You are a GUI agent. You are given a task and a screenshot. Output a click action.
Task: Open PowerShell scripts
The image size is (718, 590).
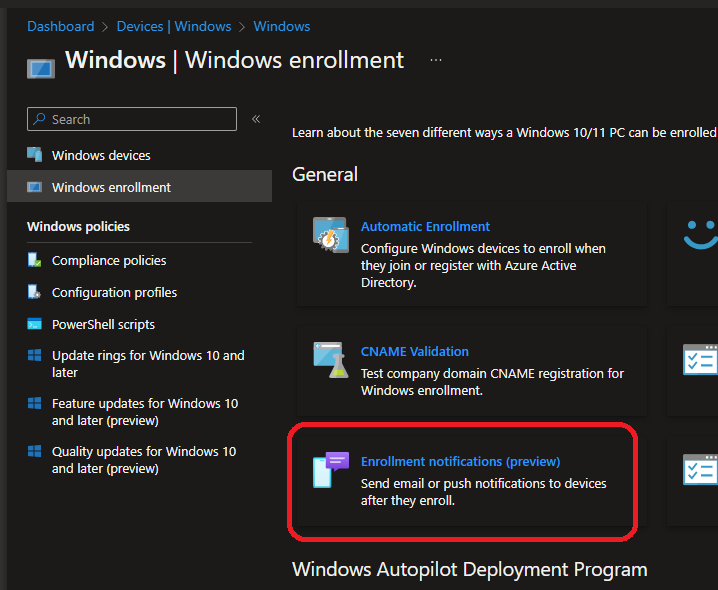pyautogui.click(x=103, y=324)
